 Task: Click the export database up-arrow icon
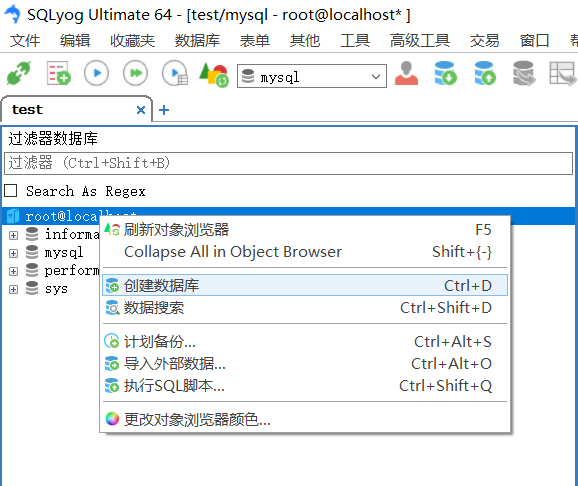(x=485, y=73)
